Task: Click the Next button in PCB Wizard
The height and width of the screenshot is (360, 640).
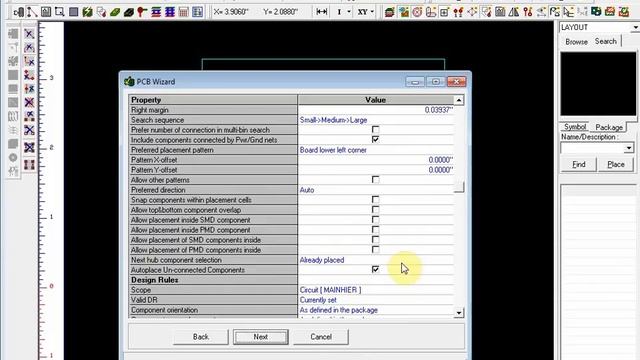Action: 261,337
